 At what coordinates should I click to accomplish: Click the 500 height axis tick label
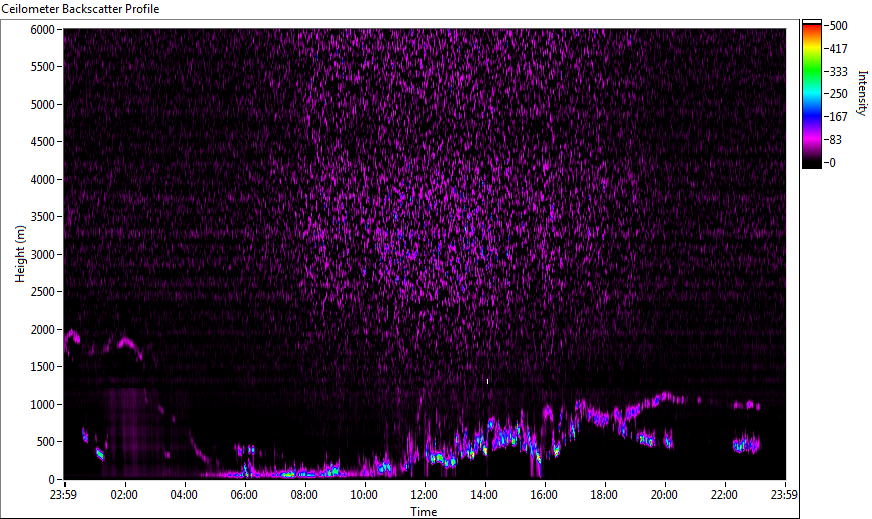(46, 442)
